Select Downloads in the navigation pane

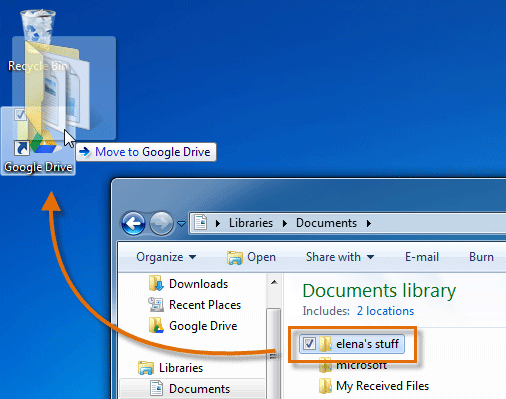(198, 284)
